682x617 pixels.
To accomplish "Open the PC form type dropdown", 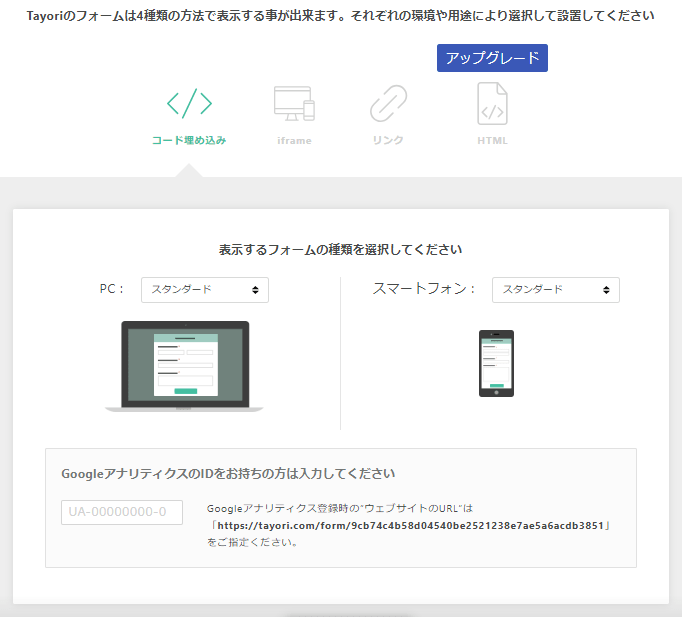I will tap(204, 290).
